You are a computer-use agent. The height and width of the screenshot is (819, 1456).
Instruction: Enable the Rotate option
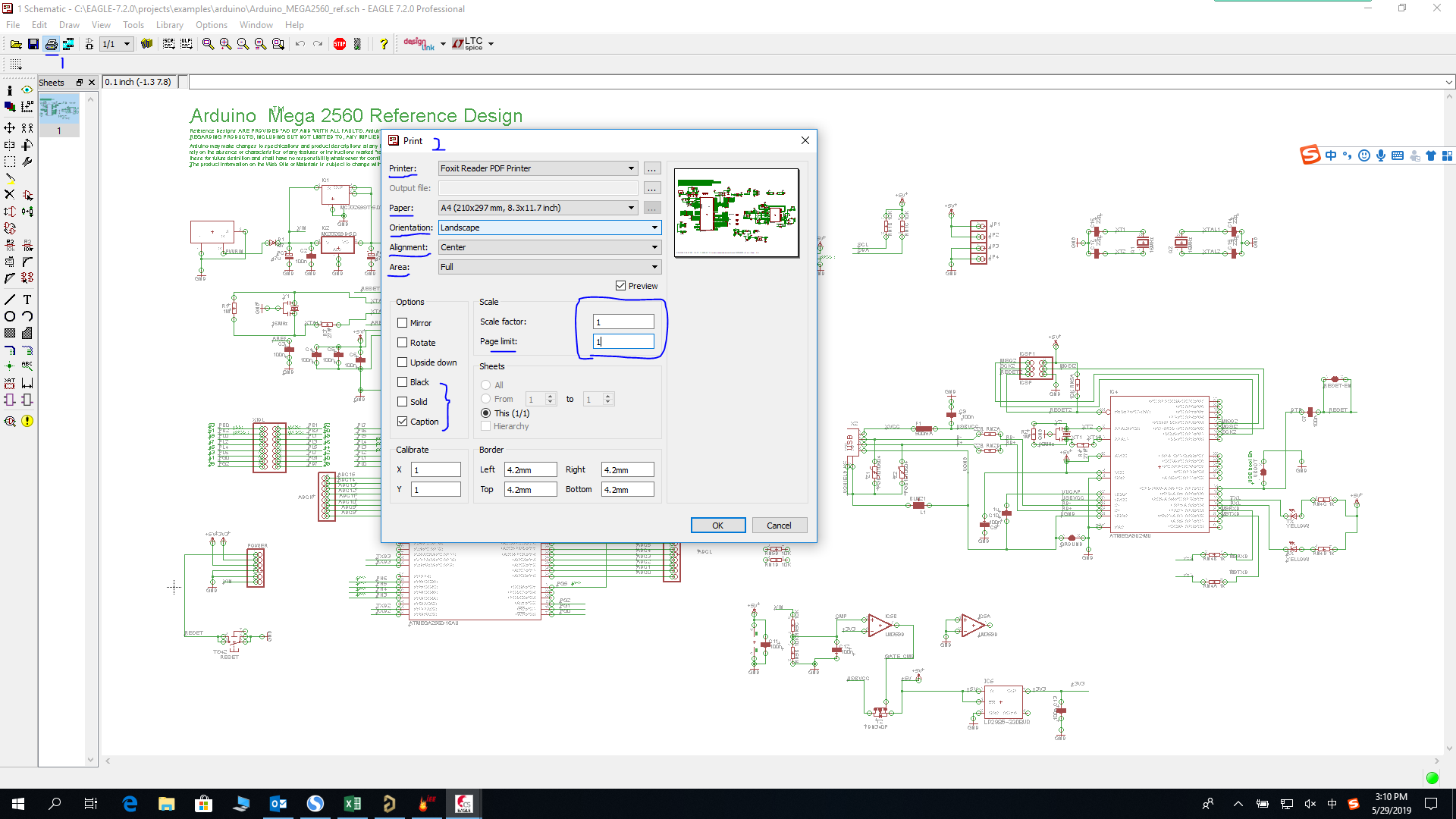pyautogui.click(x=416, y=343)
